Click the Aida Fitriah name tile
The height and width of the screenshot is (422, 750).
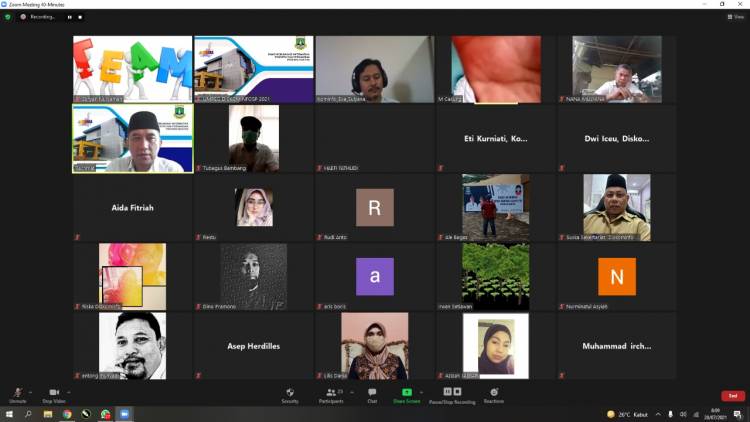(x=132, y=208)
